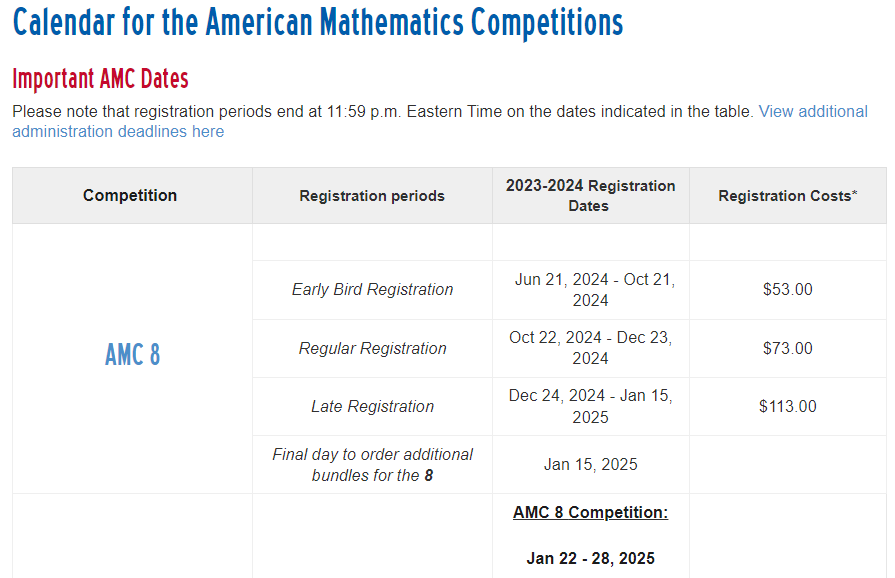Select the Oct 22, 2024 - Dec 23, 2024 dates
895x578 pixels.
coord(590,348)
